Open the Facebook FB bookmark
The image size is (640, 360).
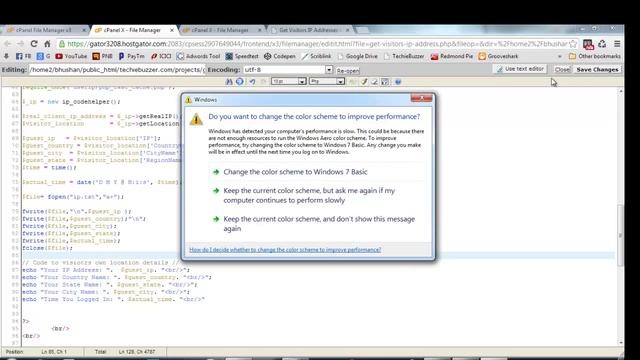pos(23,56)
